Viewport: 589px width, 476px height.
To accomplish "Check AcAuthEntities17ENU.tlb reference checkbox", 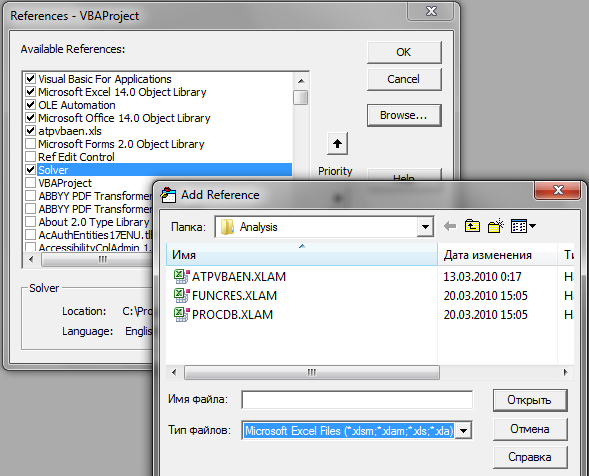I will pyautogui.click(x=30, y=235).
